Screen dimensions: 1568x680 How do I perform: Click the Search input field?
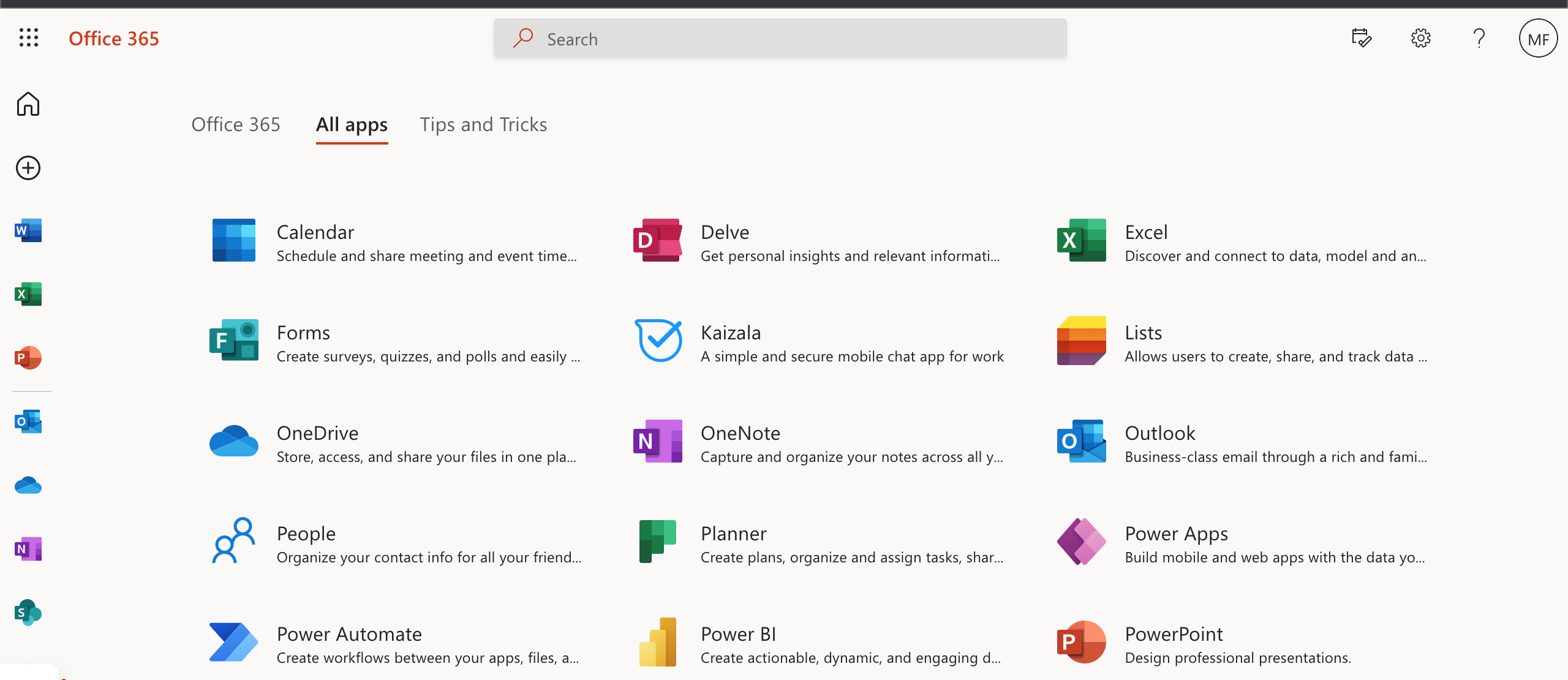click(779, 39)
